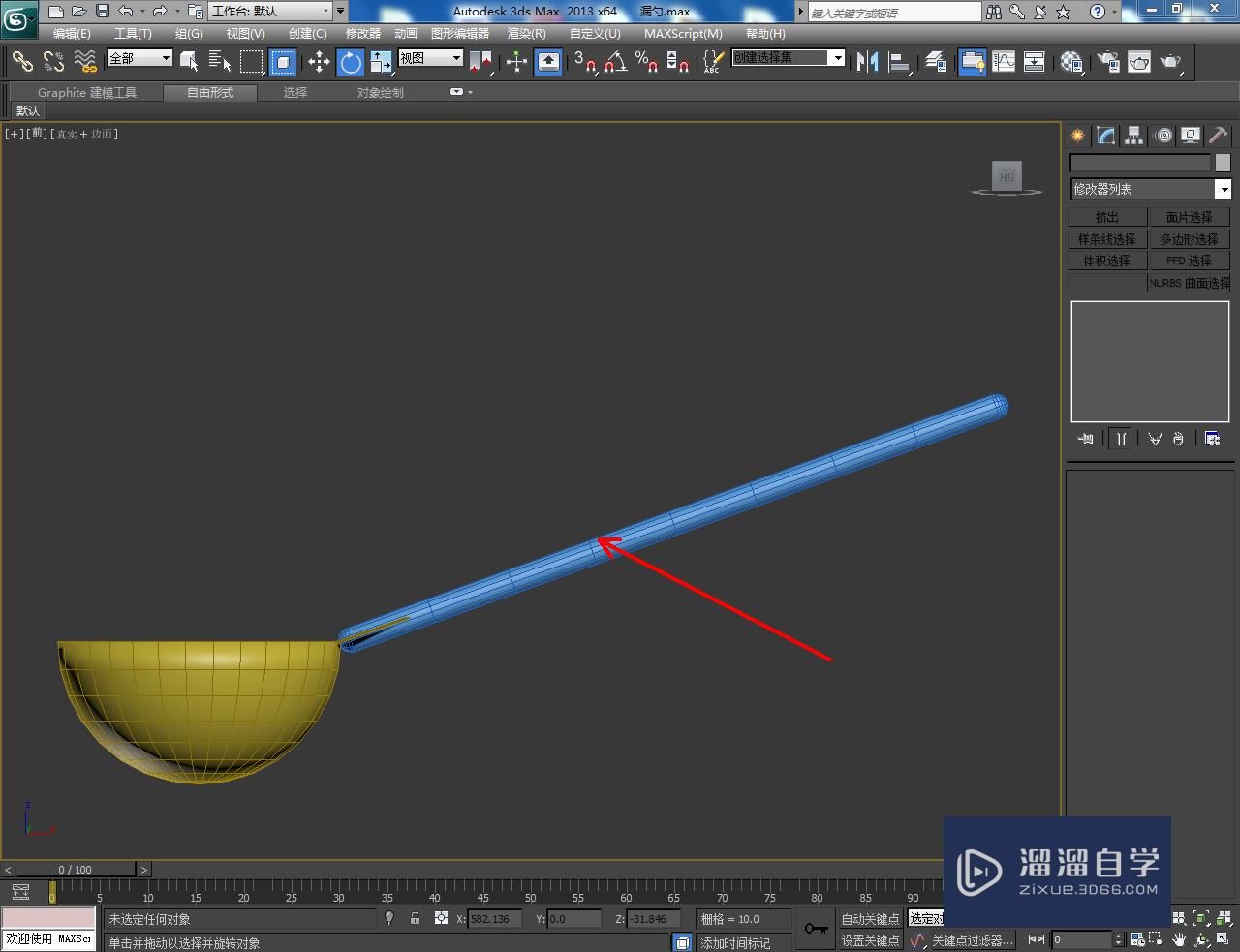Viewport: 1240px width, 952px height.
Task: Click the 挤出 modifier button
Action: point(1107,217)
